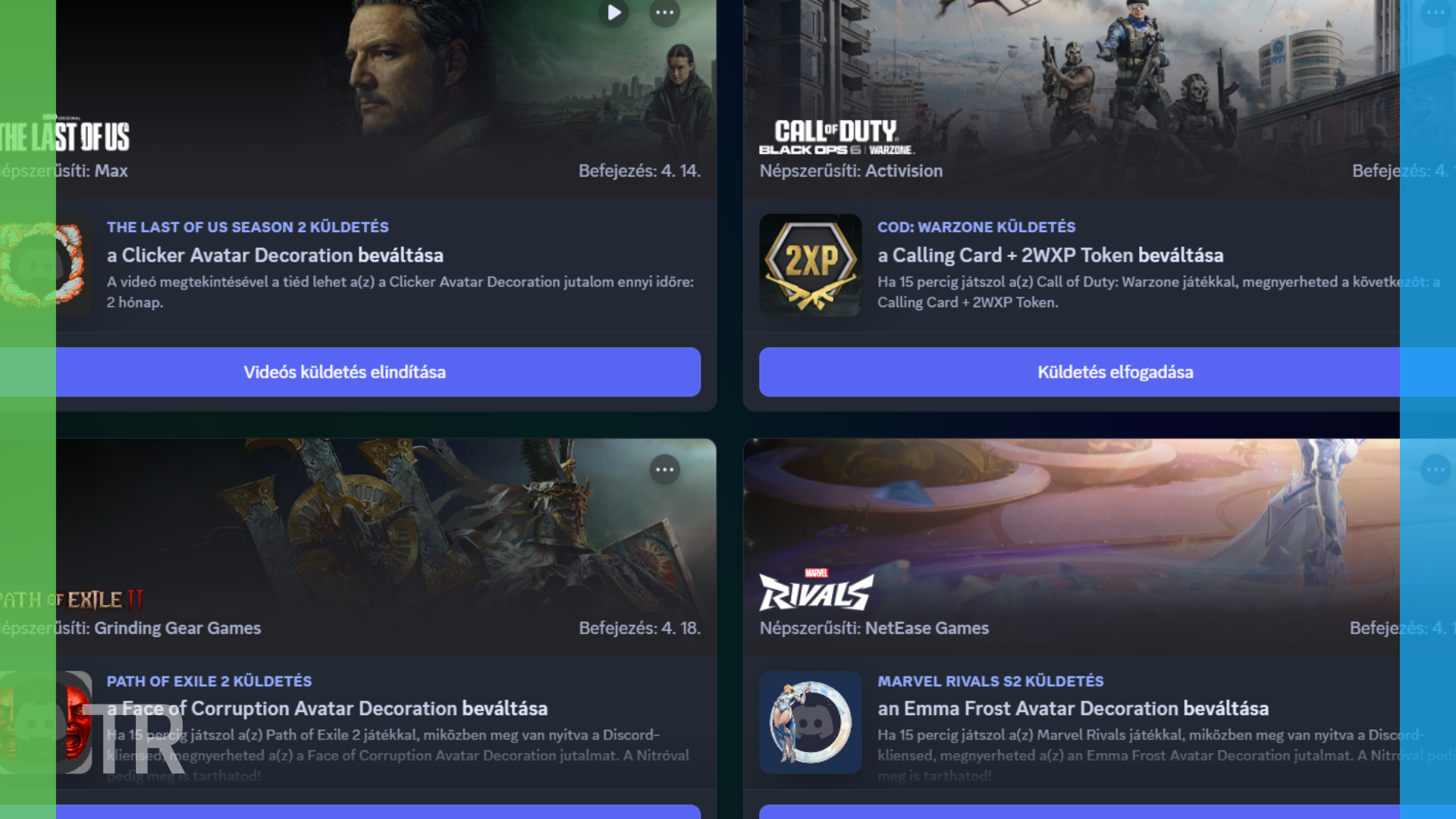Open more options on Call of Duty card

tap(1436, 12)
